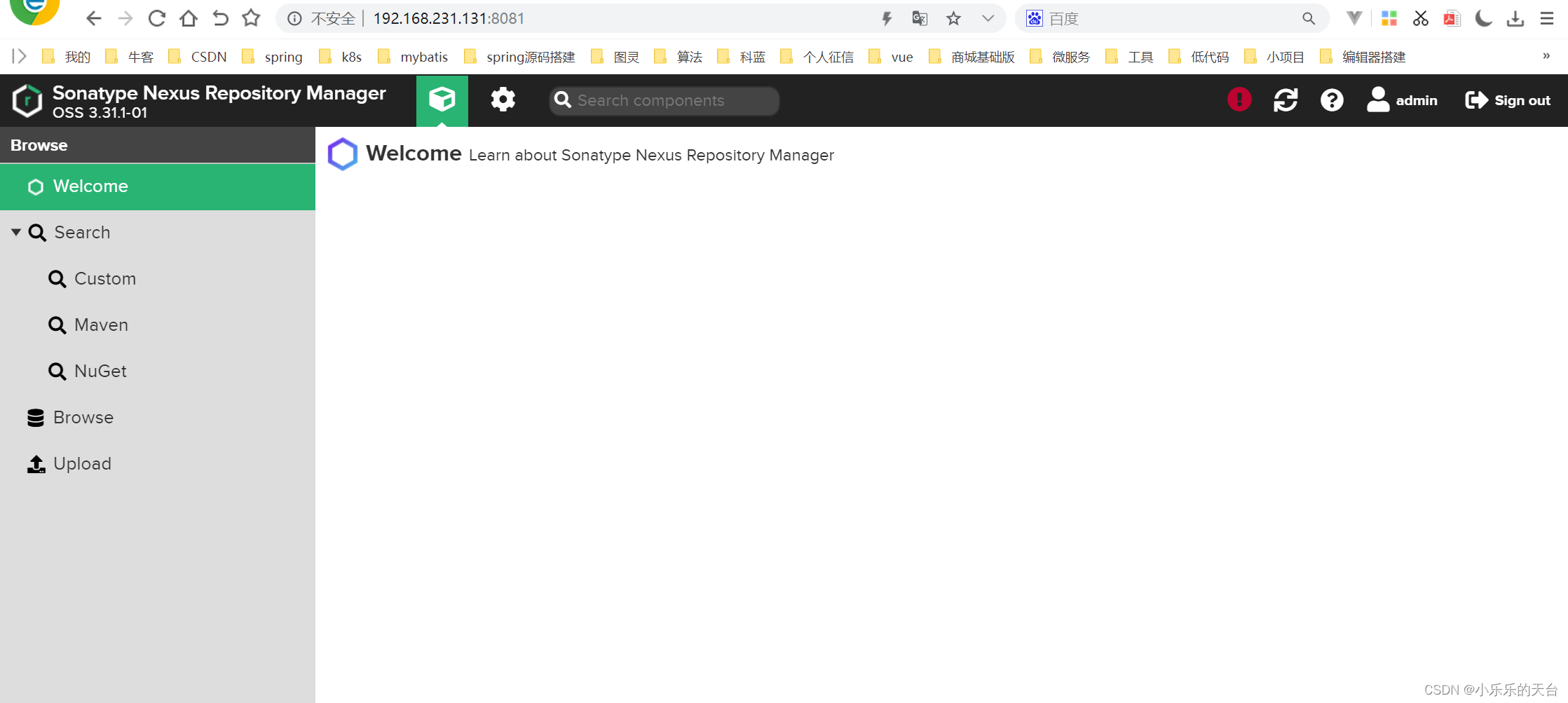Focus the Search components field
The width and height of the screenshot is (1568, 703).
click(x=664, y=100)
